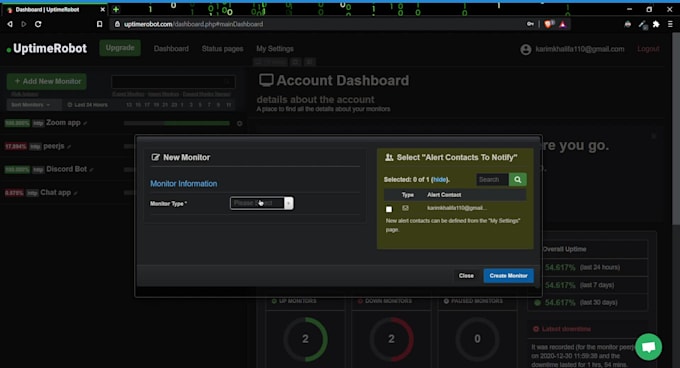This screenshot has height=368, width=680.
Task: Open the Status pages menu item
Action: point(222,49)
